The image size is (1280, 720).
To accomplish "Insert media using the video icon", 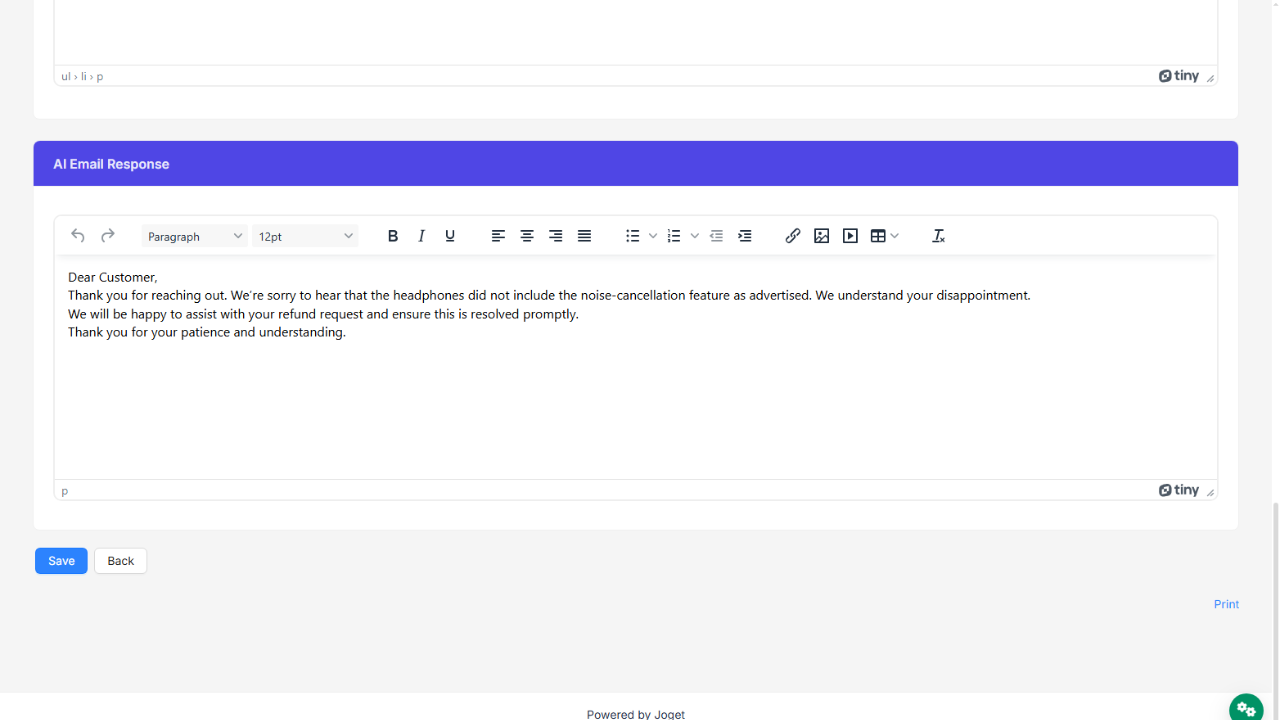I will [x=850, y=236].
